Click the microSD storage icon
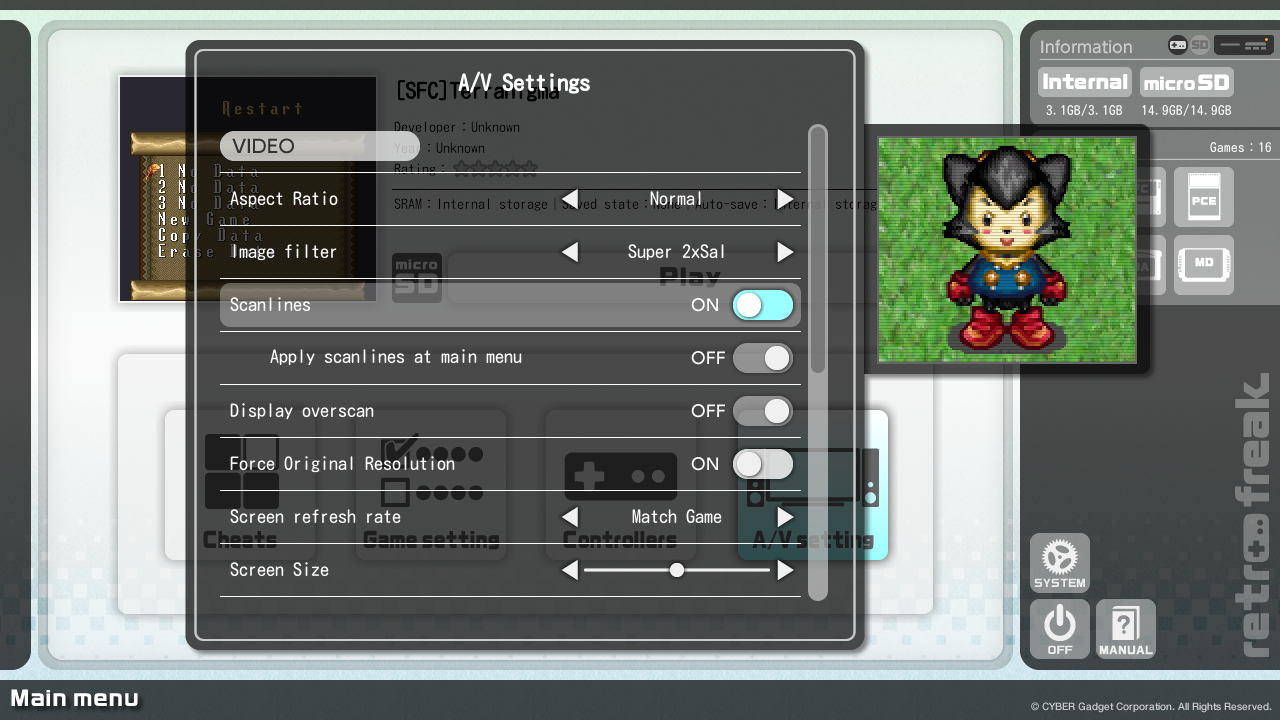This screenshot has height=720, width=1280. click(x=1186, y=83)
